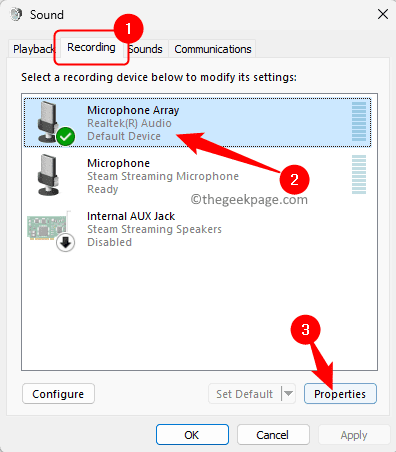Screen dimensions: 396x452
Task: Open the Communications tab
Action: pos(213,49)
